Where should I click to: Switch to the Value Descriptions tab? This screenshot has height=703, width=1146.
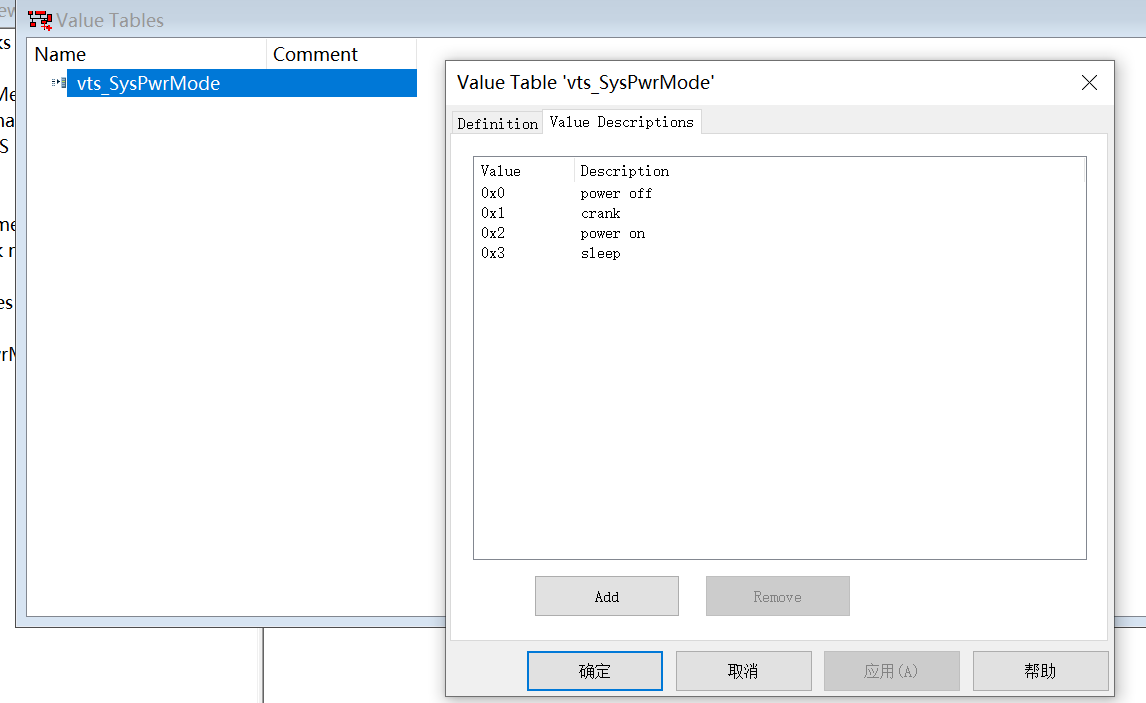click(x=621, y=122)
